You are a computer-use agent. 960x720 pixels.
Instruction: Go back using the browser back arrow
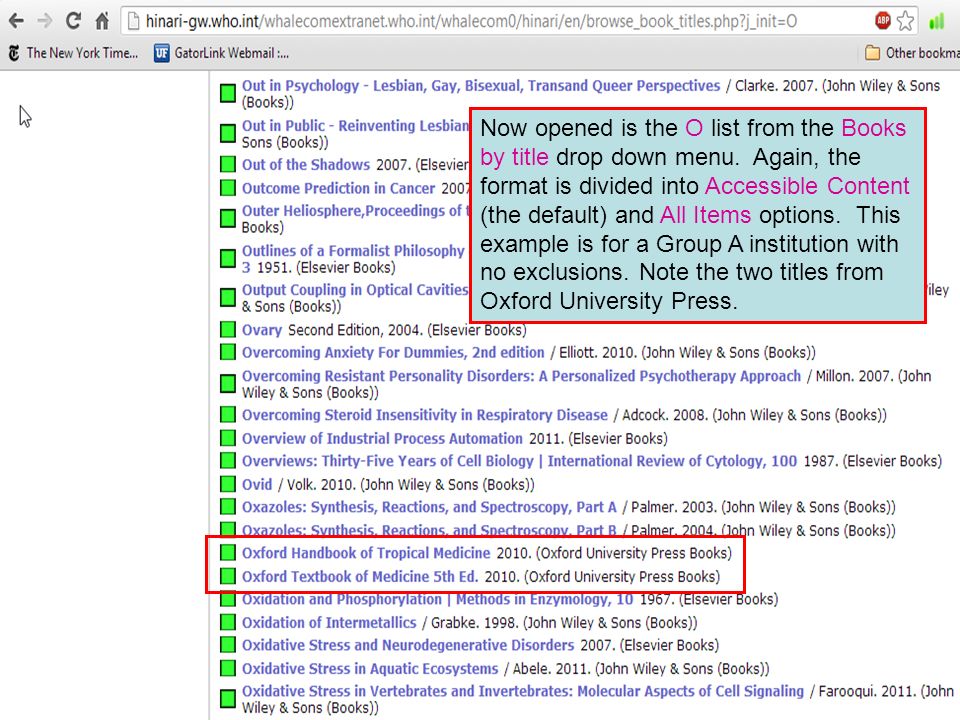point(17,21)
